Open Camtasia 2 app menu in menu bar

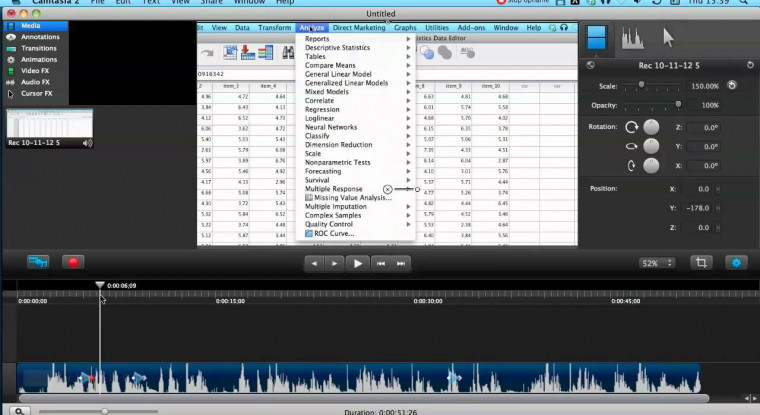(56, 2)
